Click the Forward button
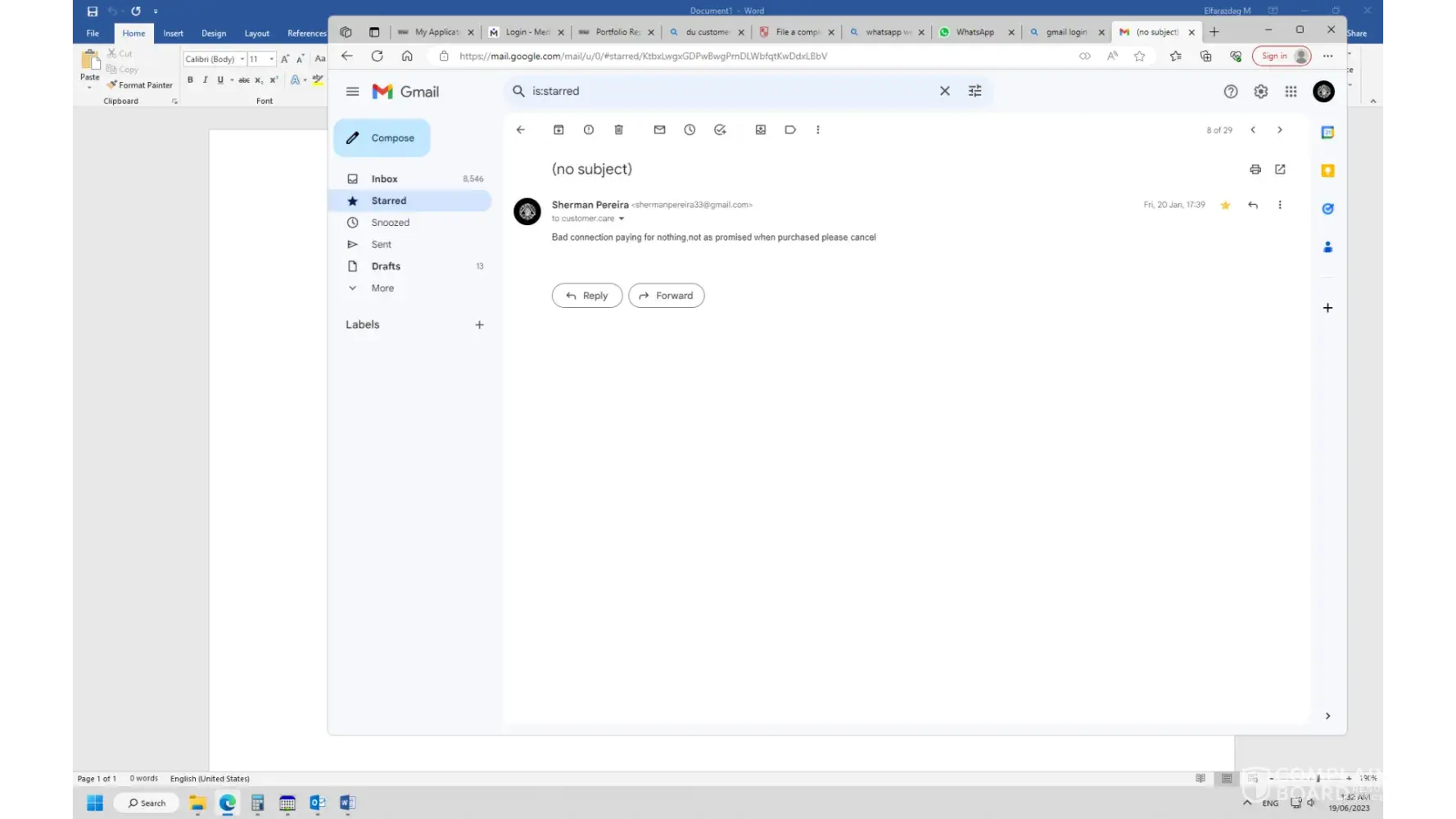The height and width of the screenshot is (819, 1456). point(667,296)
